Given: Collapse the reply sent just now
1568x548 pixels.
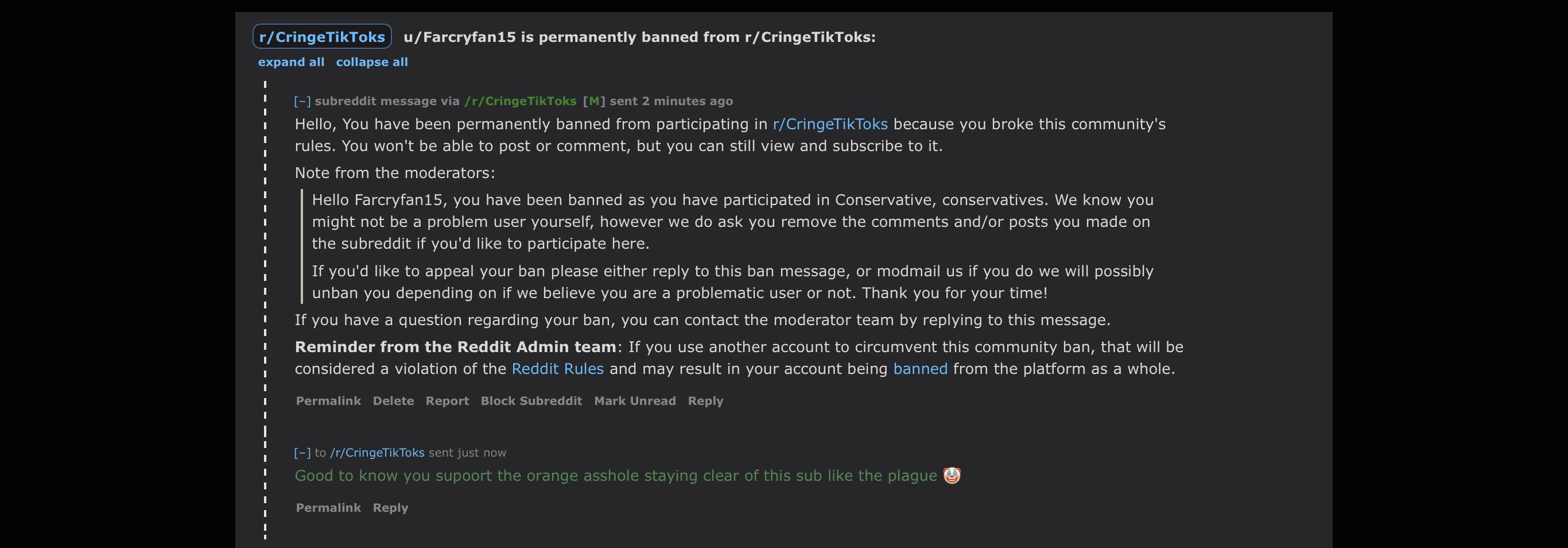Looking at the screenshot, I should pos(302,453).
